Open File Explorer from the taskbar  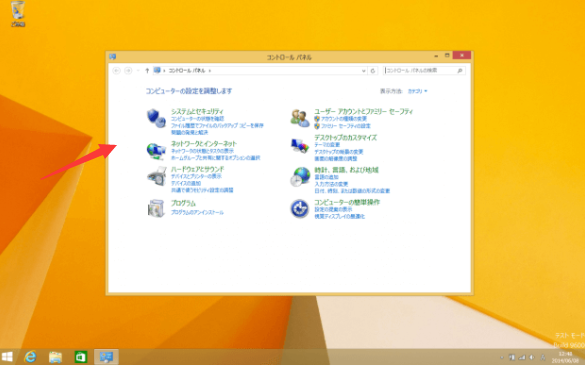click(55, 357)
